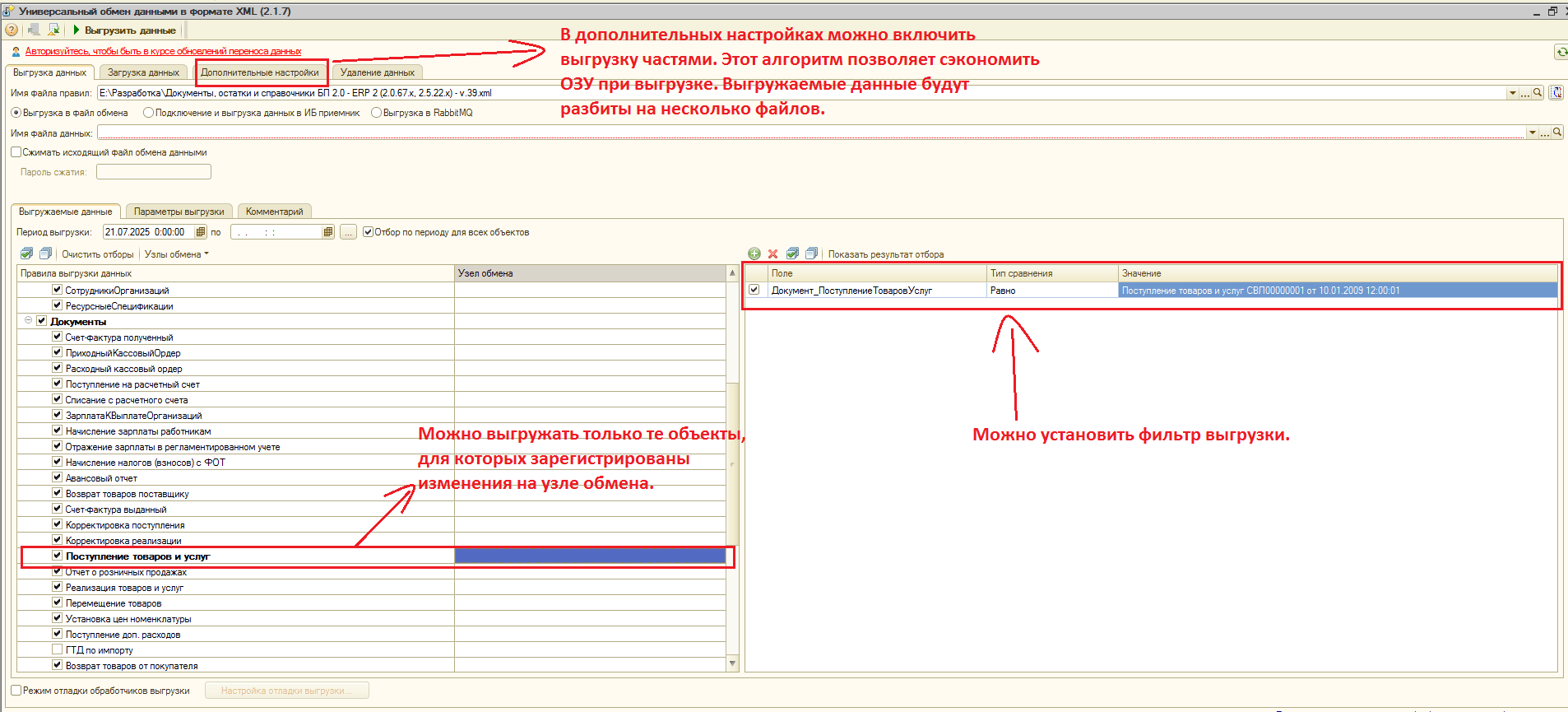The image size is (1568, 712).
Task: Click the Узел обмена column header
Action: [x=591, y=273]
